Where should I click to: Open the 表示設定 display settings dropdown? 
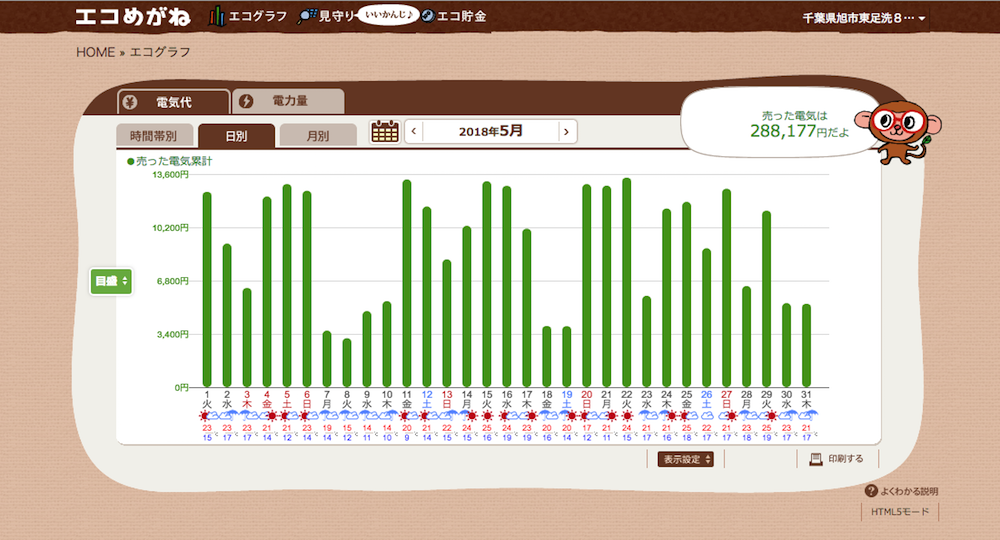click(x=686, y=459)
